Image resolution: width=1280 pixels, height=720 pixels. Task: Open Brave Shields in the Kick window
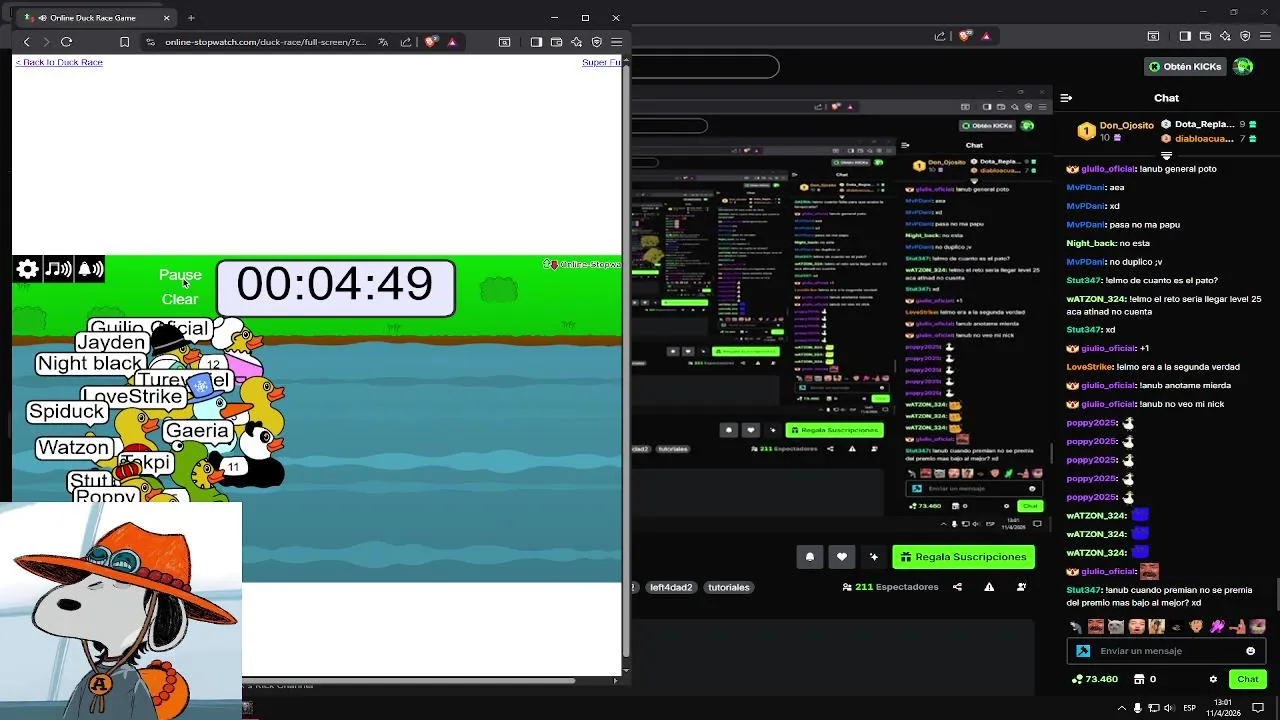tap(965, 36)
